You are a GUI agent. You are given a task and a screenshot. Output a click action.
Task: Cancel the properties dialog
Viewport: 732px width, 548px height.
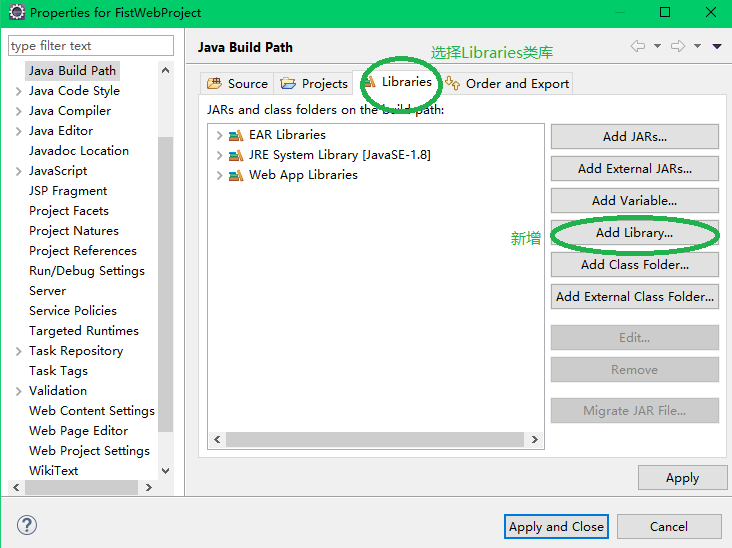click(x=669, y=527)
